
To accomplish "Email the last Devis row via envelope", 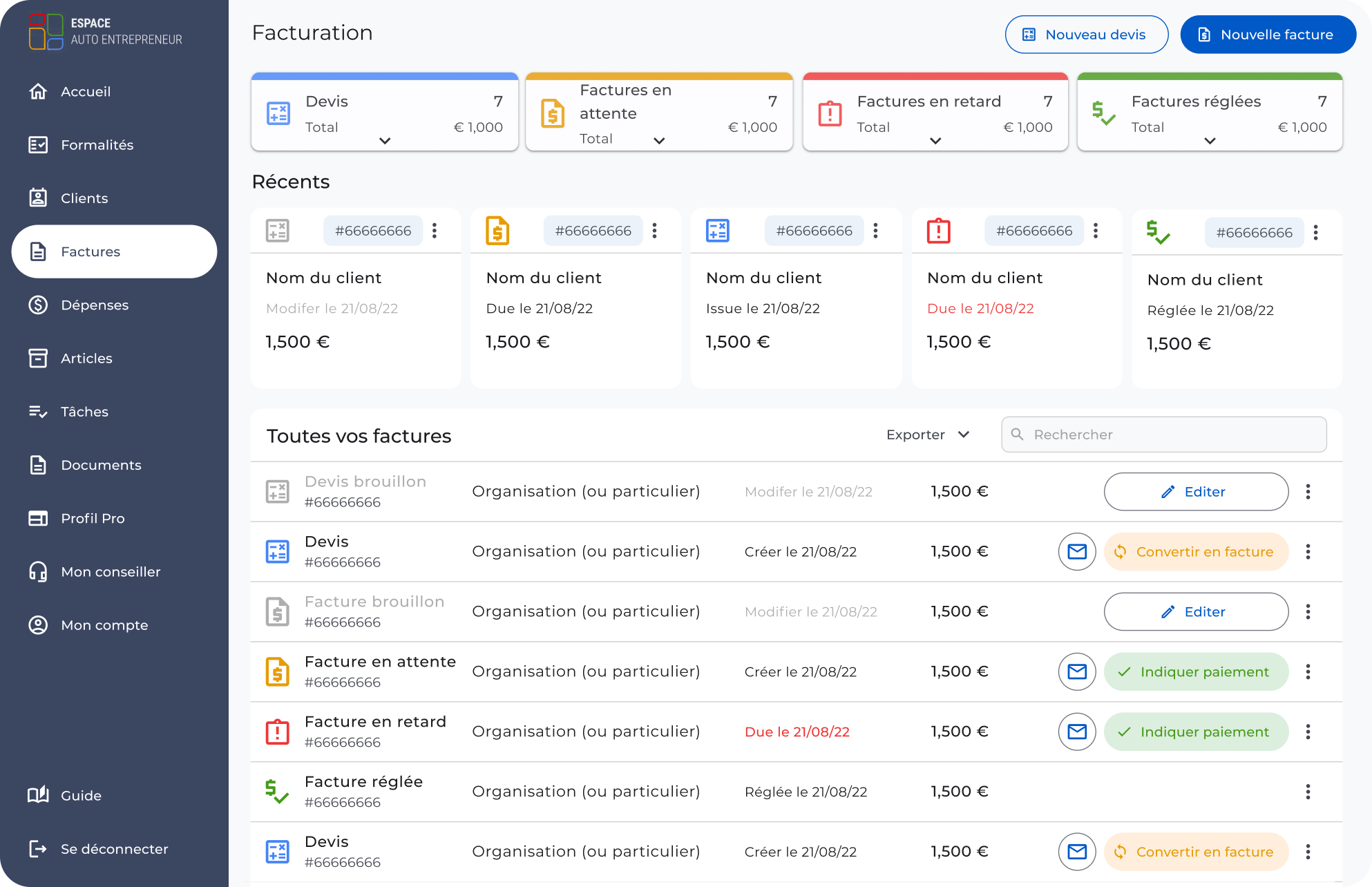I will pyautogui.click(x=1077, y=852).
